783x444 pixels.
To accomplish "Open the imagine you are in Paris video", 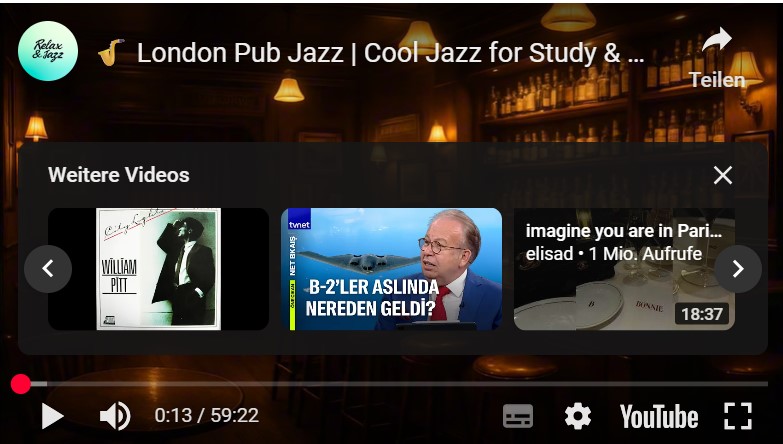I will [x=624, y=269].
